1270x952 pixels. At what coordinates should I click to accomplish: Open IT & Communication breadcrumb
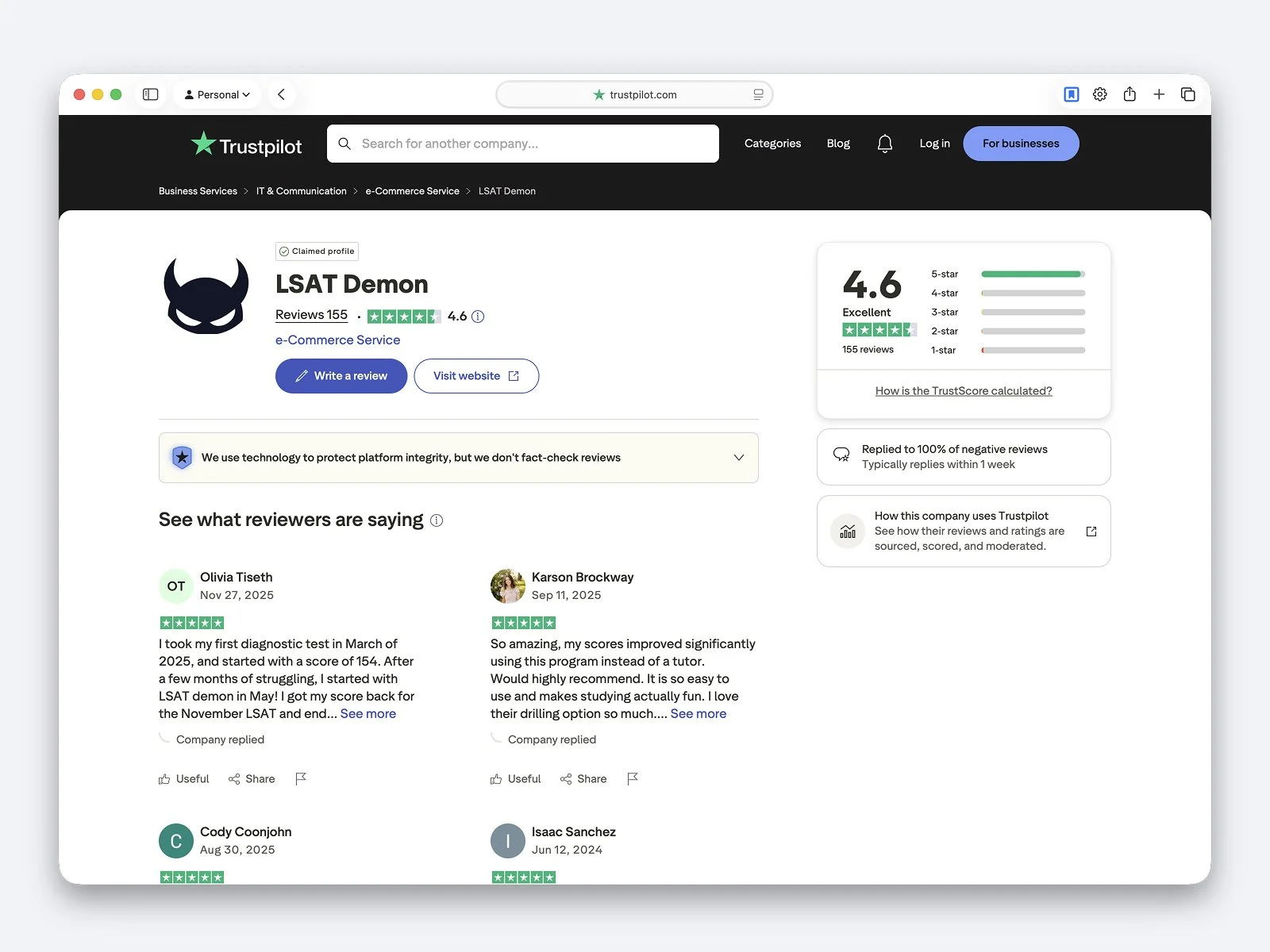click(x=302, y=191)
